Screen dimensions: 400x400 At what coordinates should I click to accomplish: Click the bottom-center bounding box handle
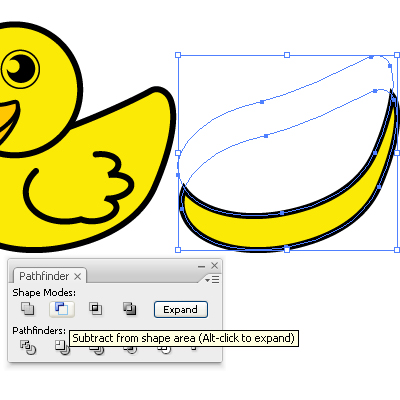(x=287, y=249)
